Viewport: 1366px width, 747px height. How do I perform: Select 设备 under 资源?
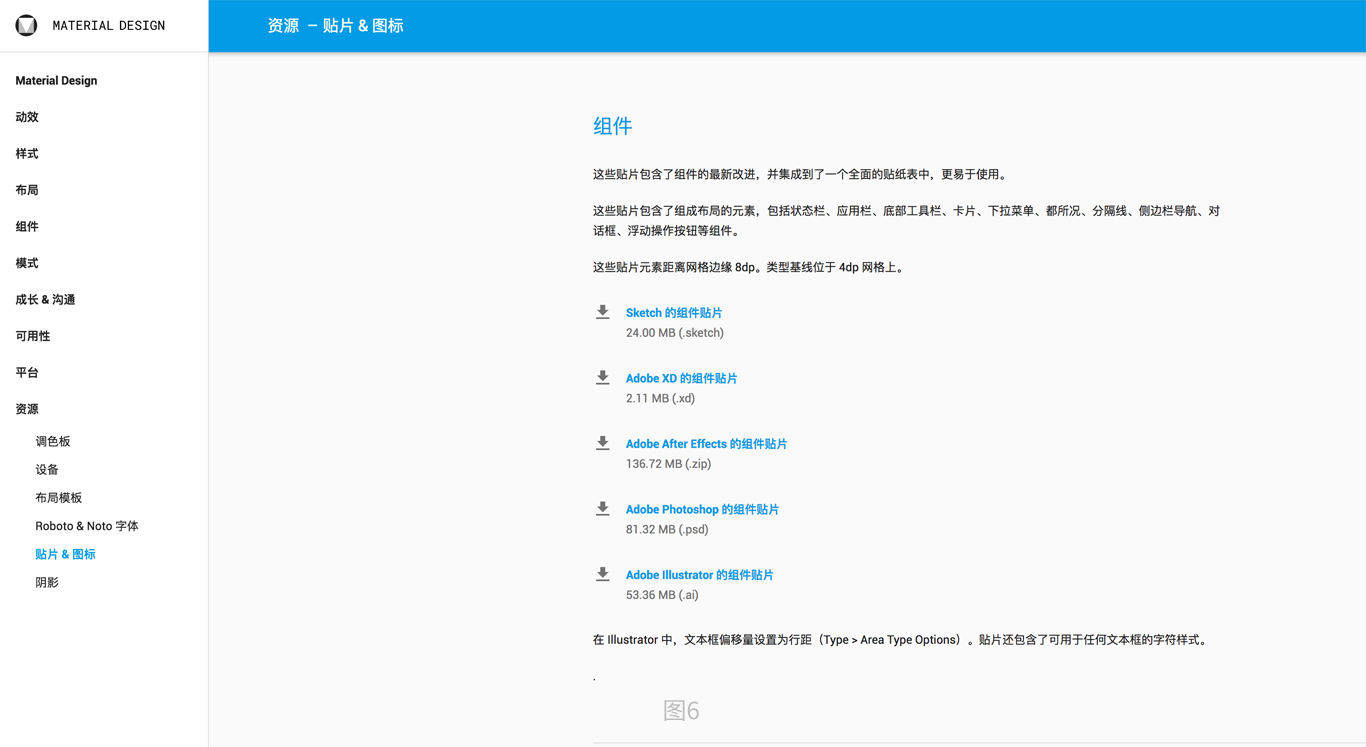click(47, 469)
